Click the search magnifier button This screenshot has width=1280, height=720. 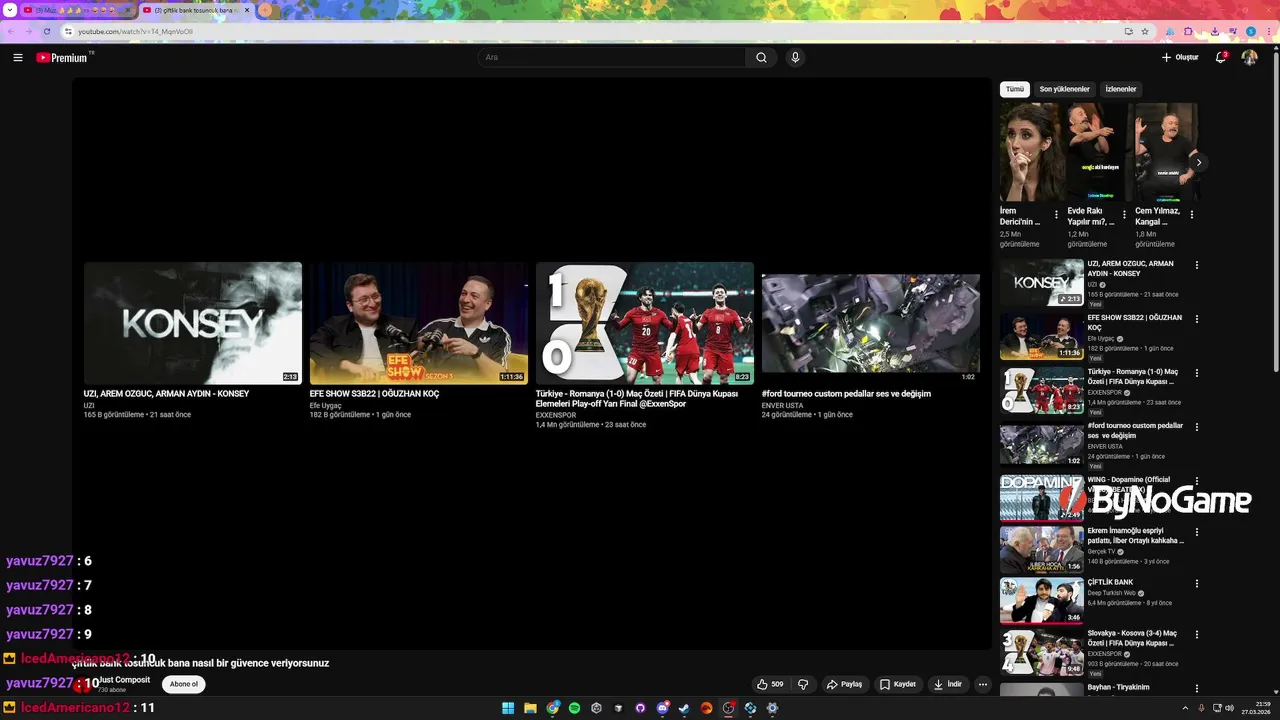click(761, 58)
